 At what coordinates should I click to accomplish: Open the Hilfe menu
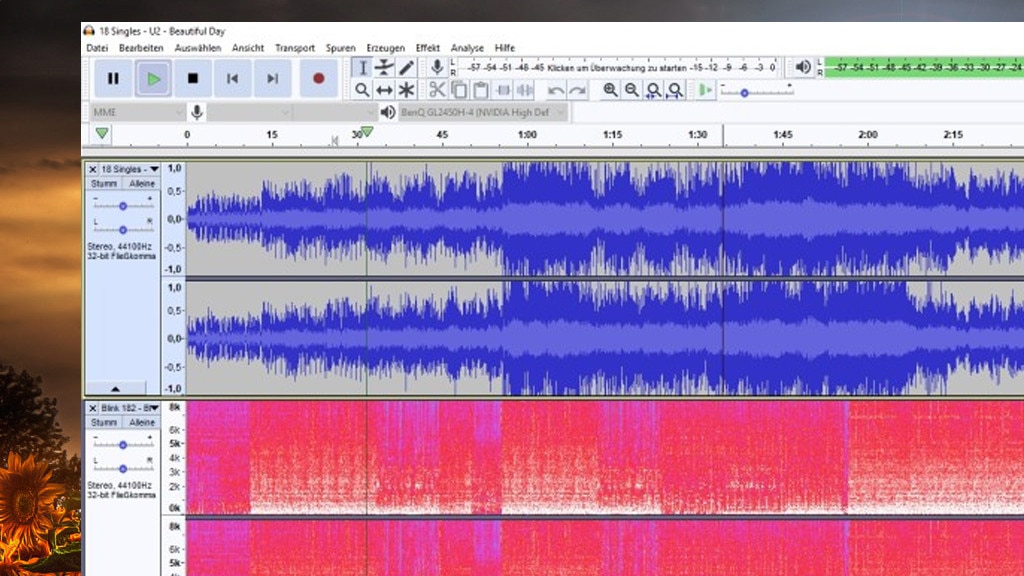point(505,48)
